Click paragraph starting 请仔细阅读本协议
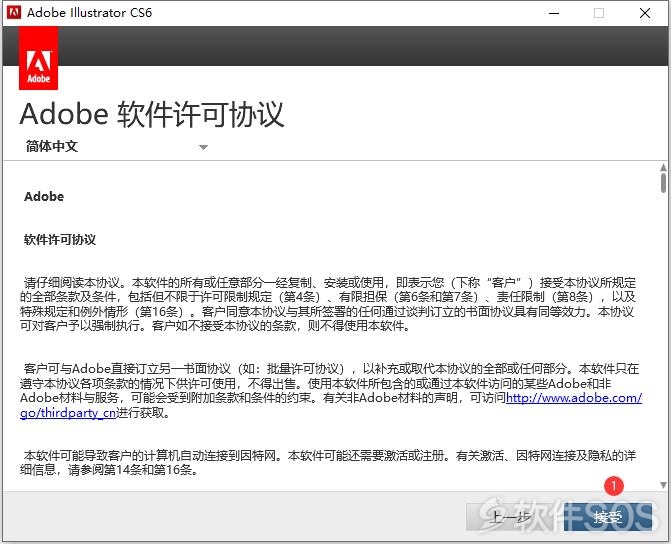671x544 pixels. tap(328, 304)
